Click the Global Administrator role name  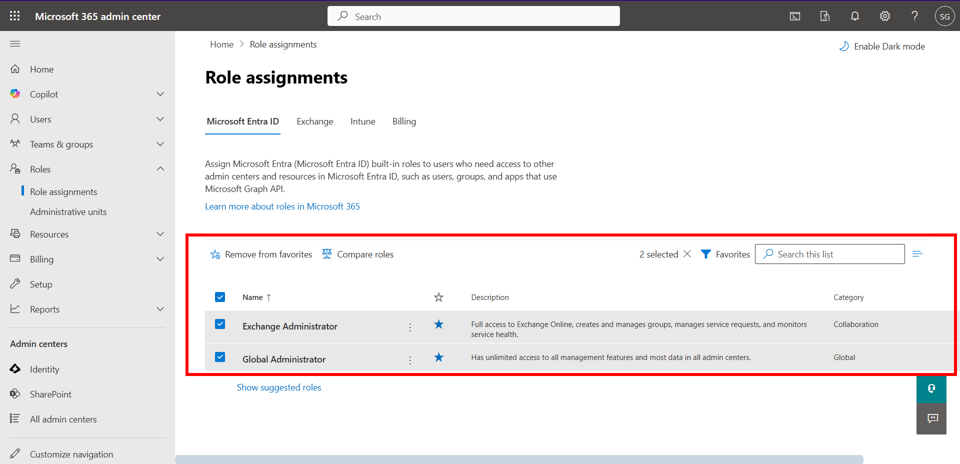[283, 359]
